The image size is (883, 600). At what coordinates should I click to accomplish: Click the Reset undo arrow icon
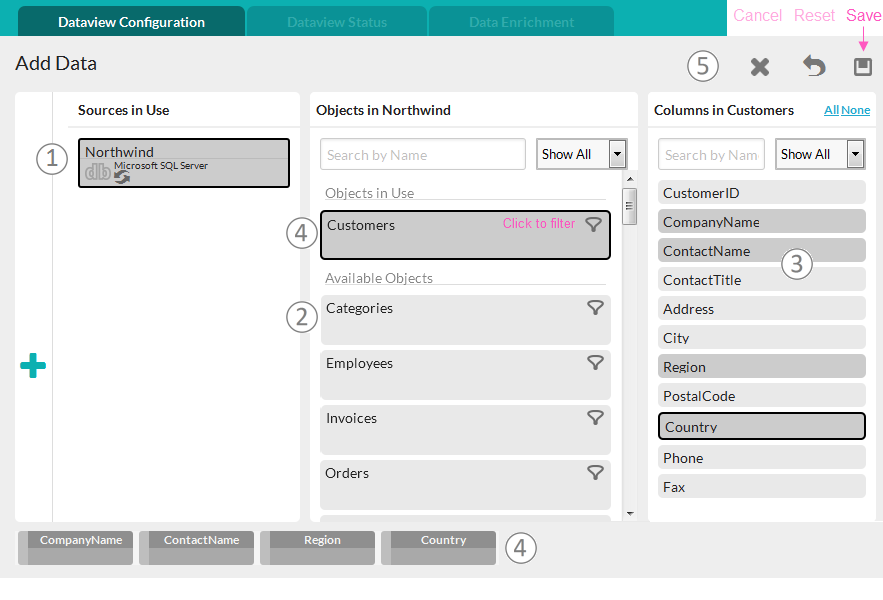pyautogui.click(x=814, y=66)
